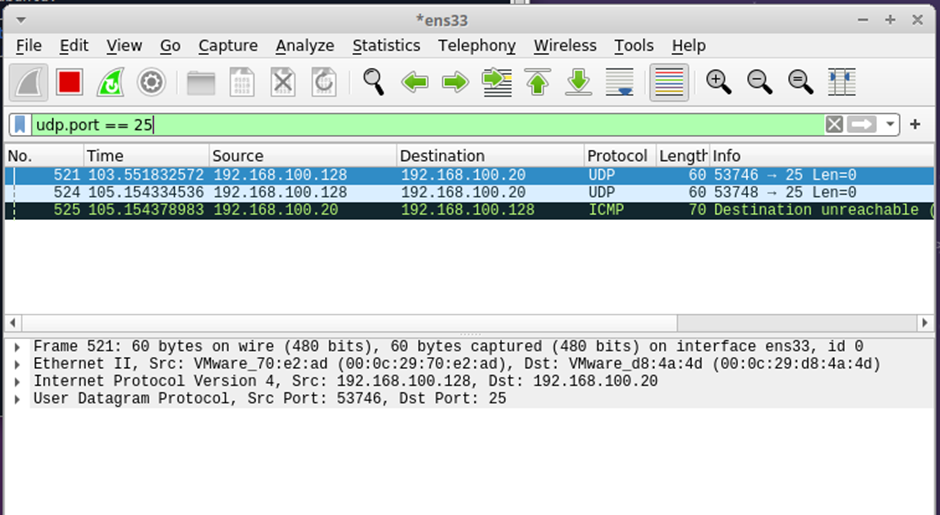Open a capture file using the folder icon

click(x=201, y=83)
